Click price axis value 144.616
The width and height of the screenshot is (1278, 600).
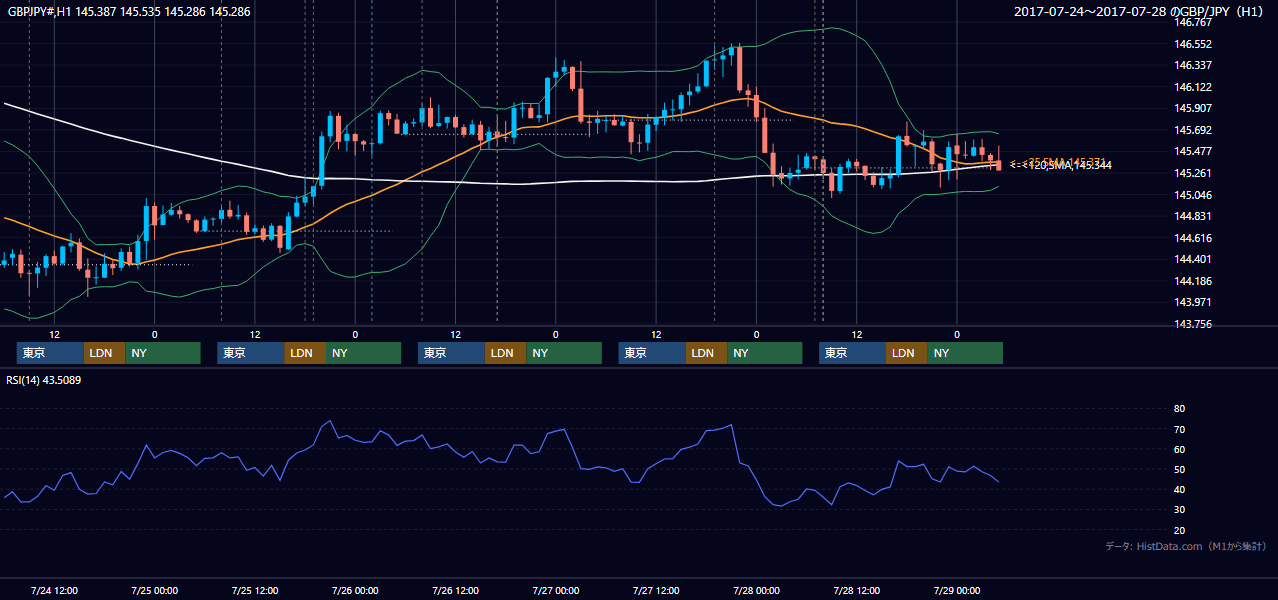(1193, 238)
